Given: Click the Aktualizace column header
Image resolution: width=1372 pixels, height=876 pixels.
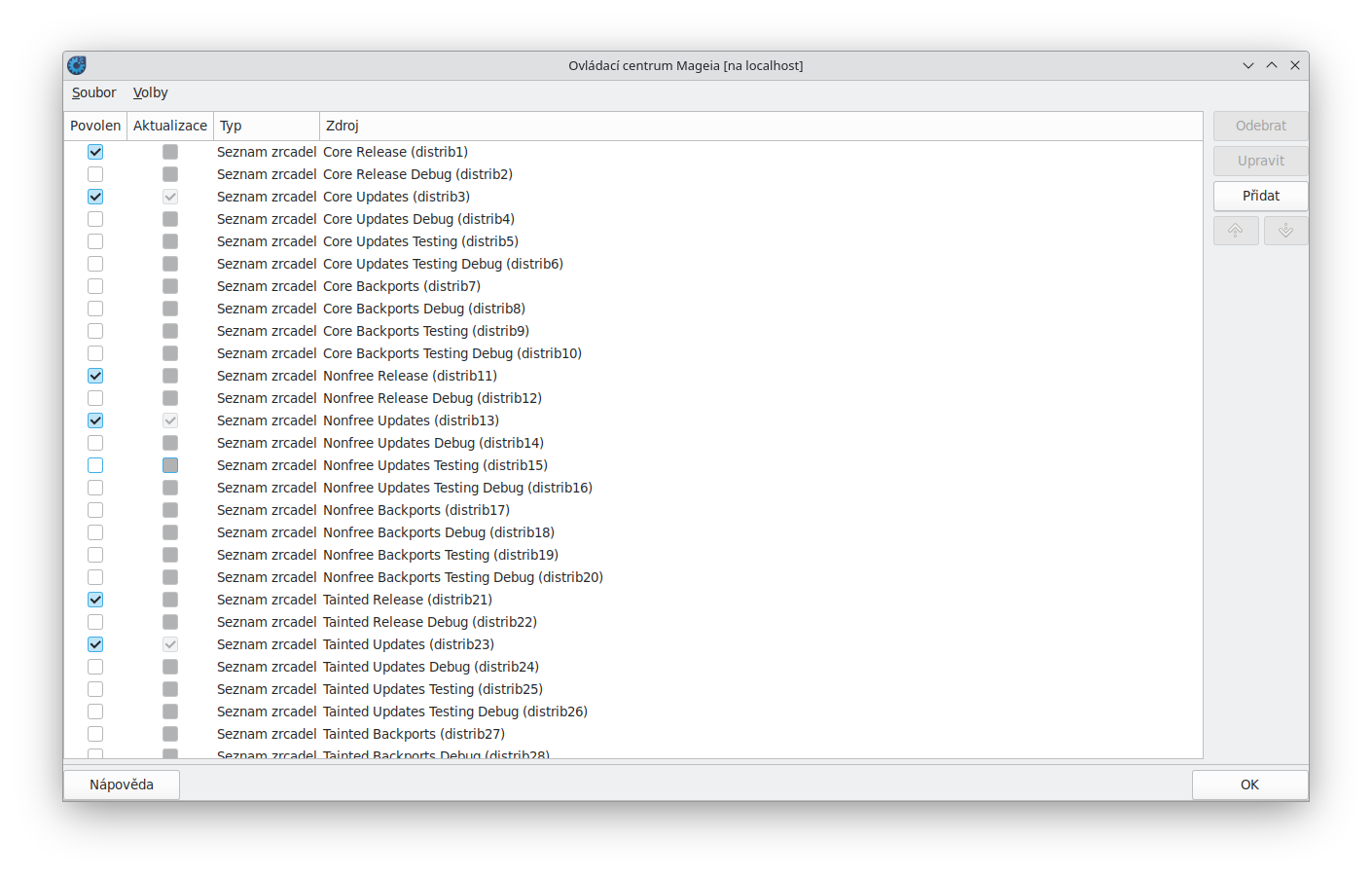Looking at the screenshot, I should click(x=170, y=126).
